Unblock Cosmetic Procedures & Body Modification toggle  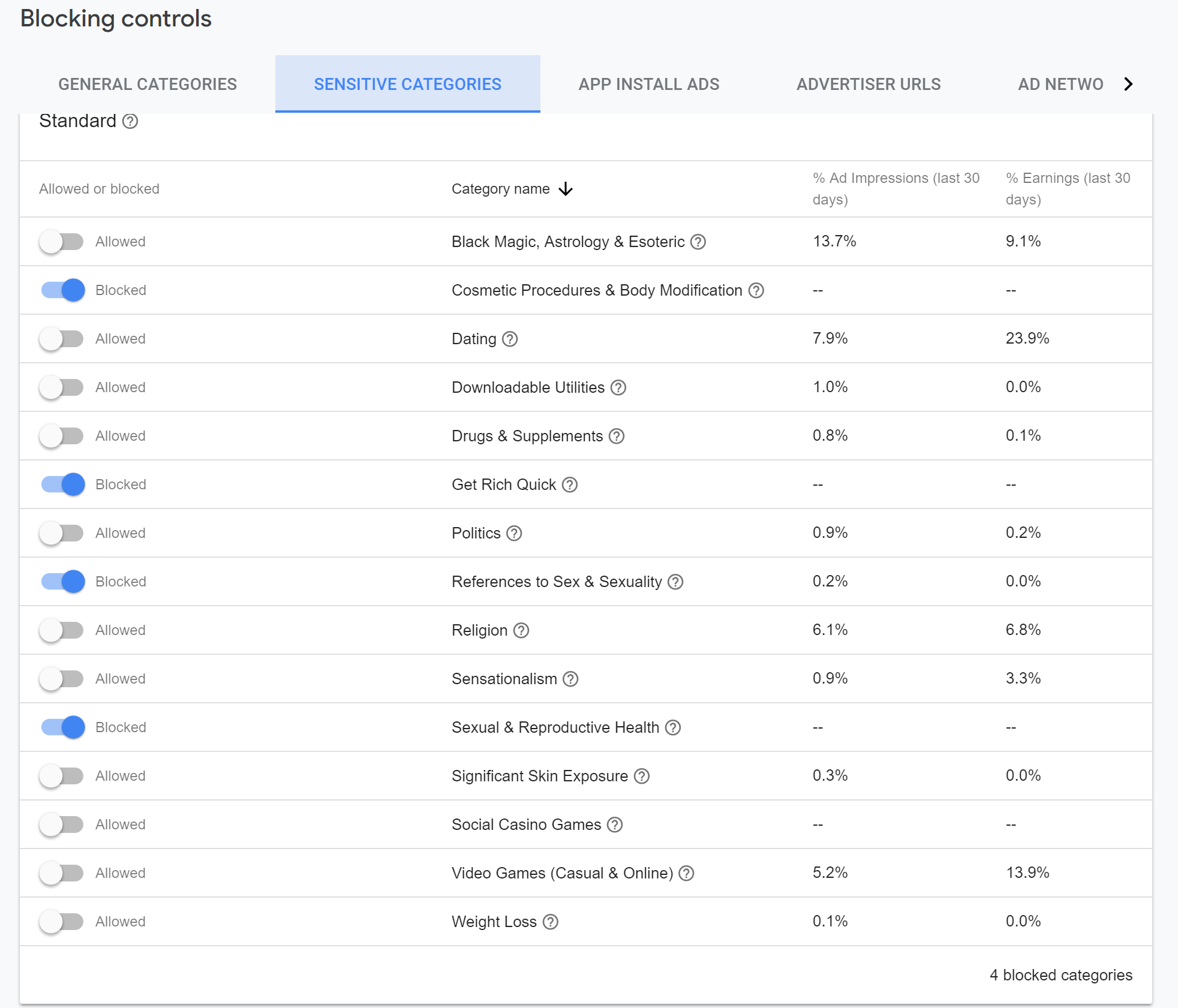63,290
